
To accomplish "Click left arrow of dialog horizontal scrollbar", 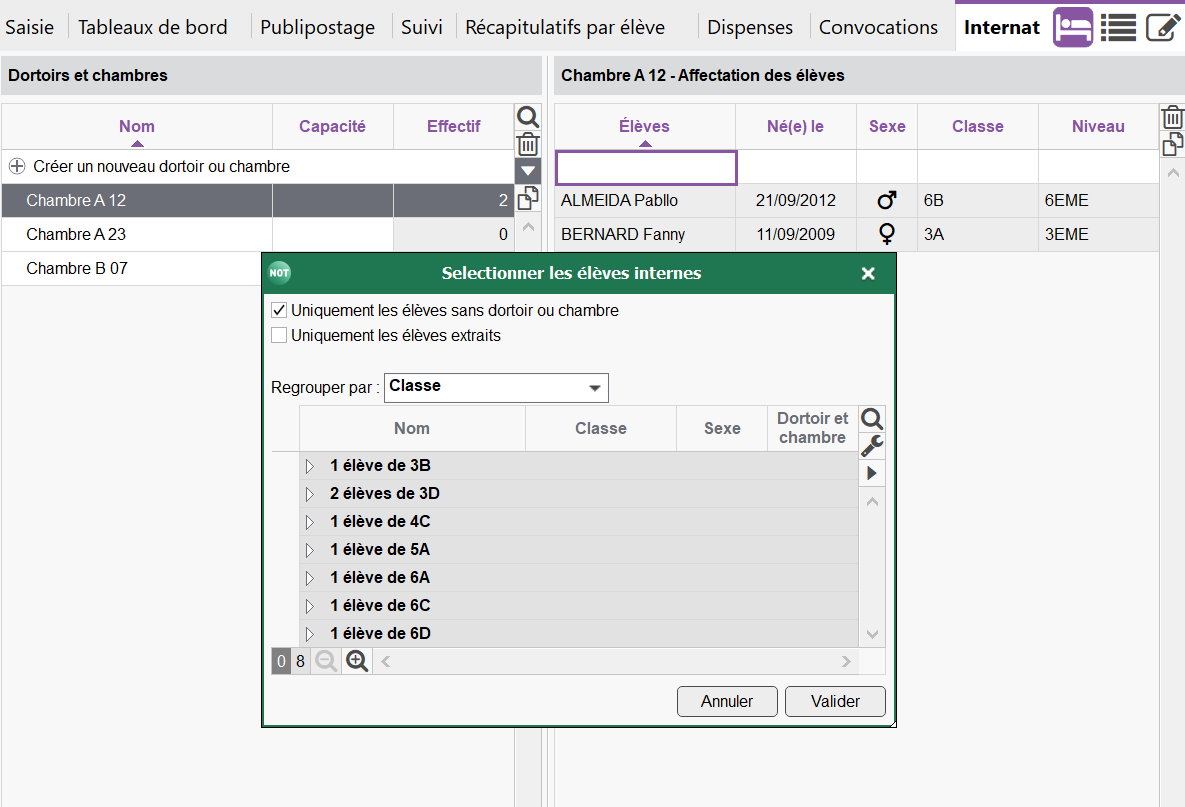I will [385, 661].
